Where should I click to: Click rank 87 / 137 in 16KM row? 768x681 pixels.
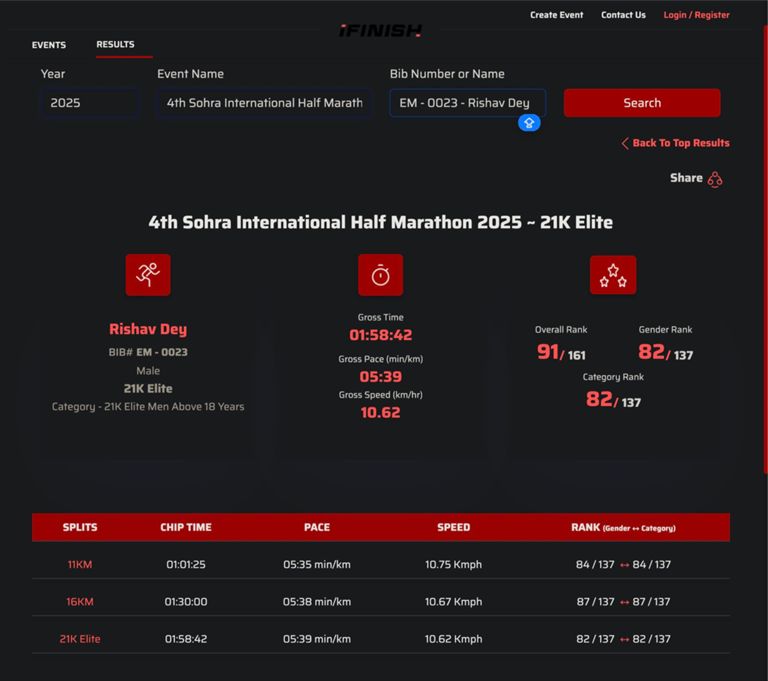(623, 602)
